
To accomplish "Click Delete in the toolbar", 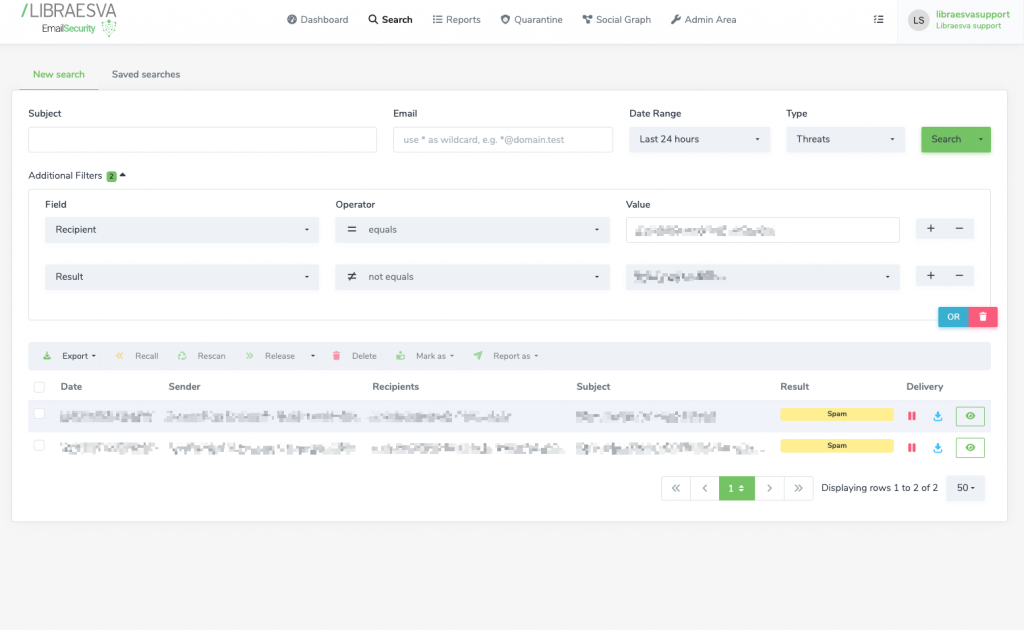I will tap(355, 356).
